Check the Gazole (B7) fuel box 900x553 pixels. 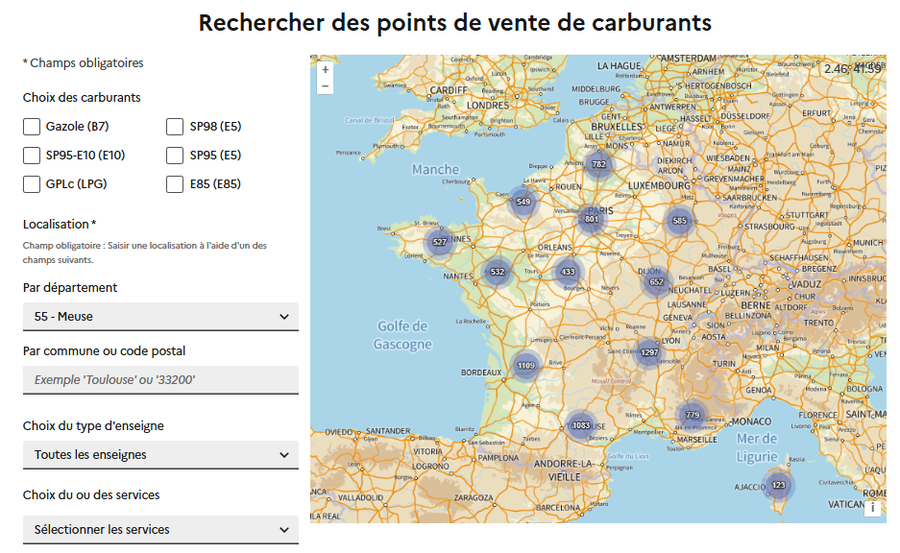32,126
